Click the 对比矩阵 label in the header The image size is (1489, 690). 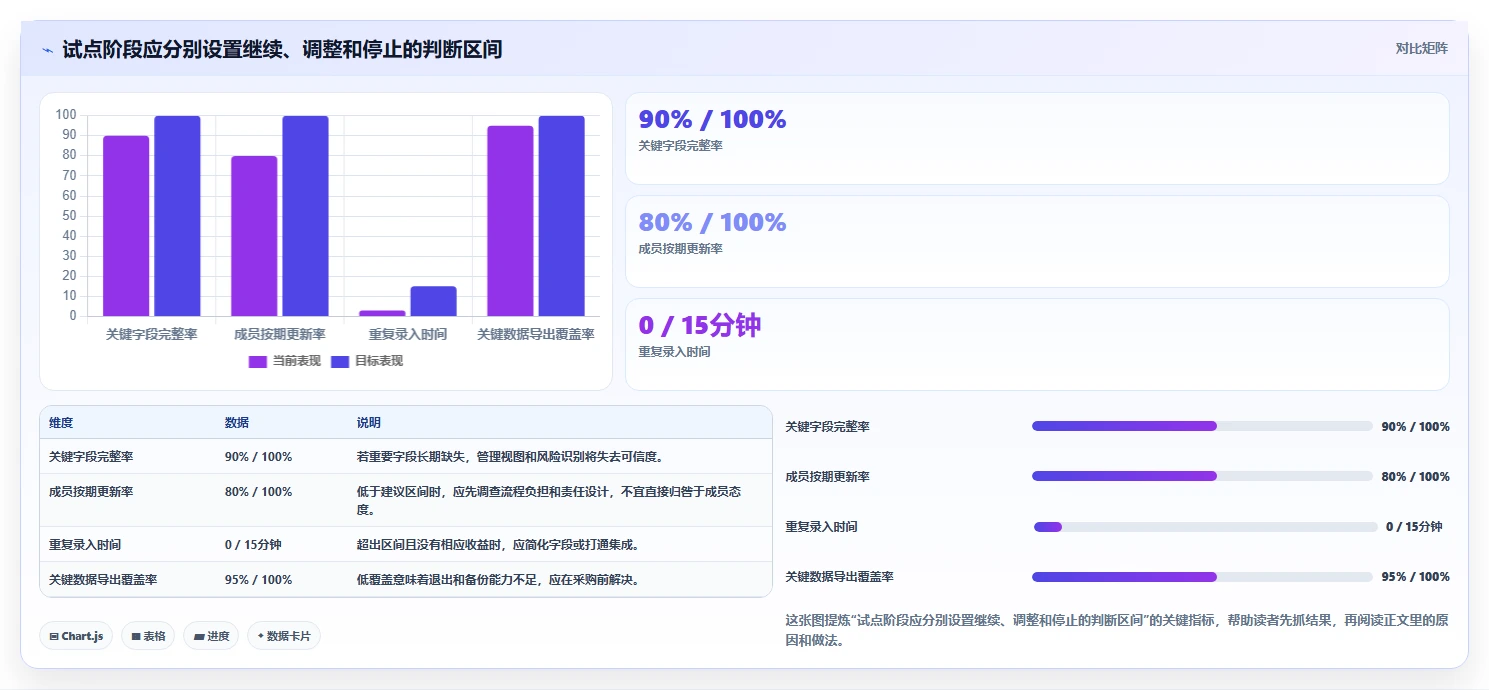[1421, 48]
